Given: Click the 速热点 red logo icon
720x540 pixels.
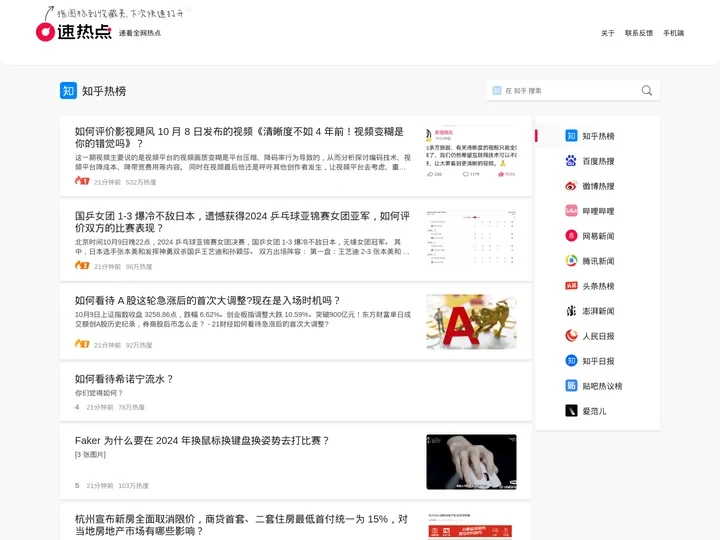Looking at the screenshot, I should coord(45,32).
